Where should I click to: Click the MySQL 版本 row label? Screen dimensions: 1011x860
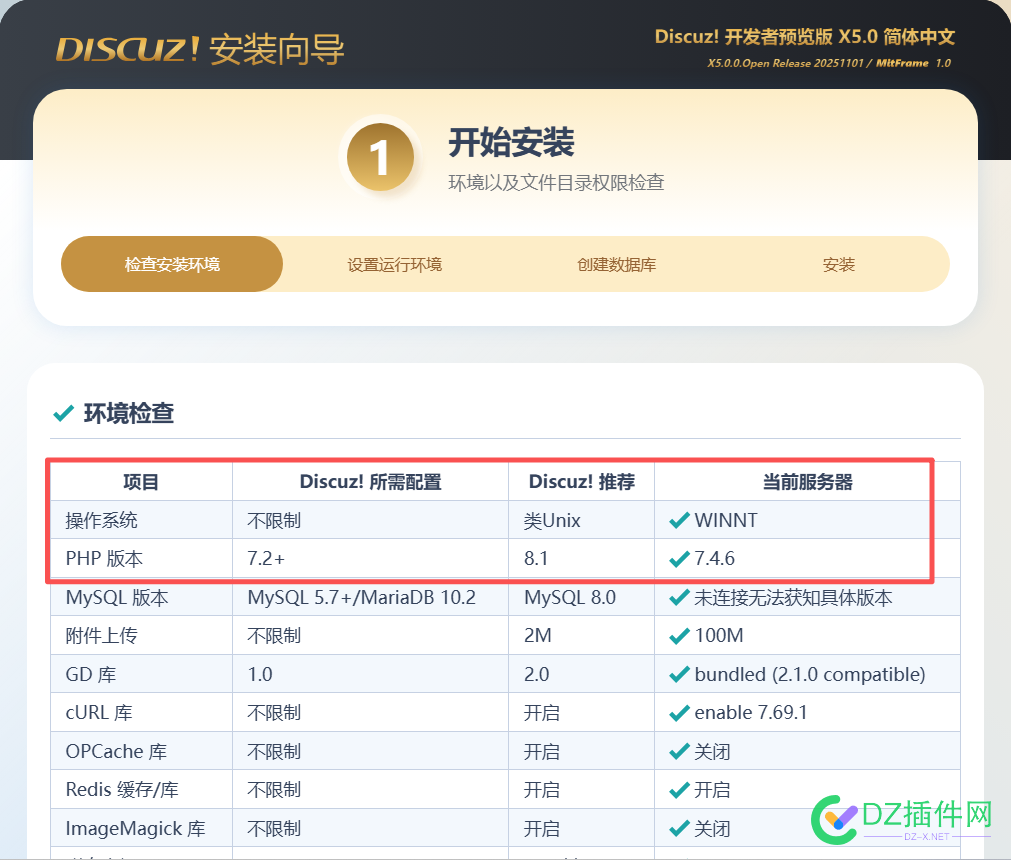pos(117,598)
